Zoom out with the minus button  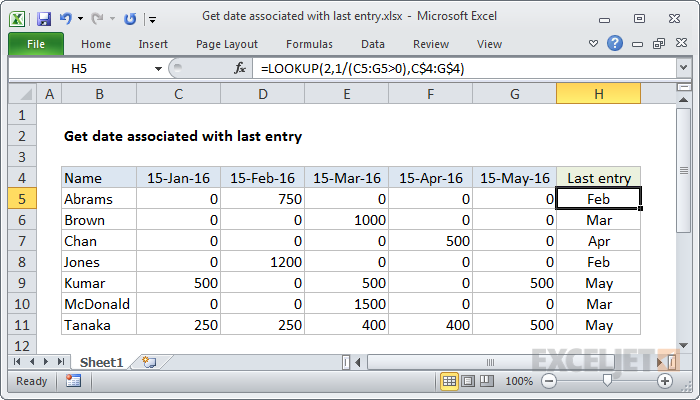[x=549, y=381]
